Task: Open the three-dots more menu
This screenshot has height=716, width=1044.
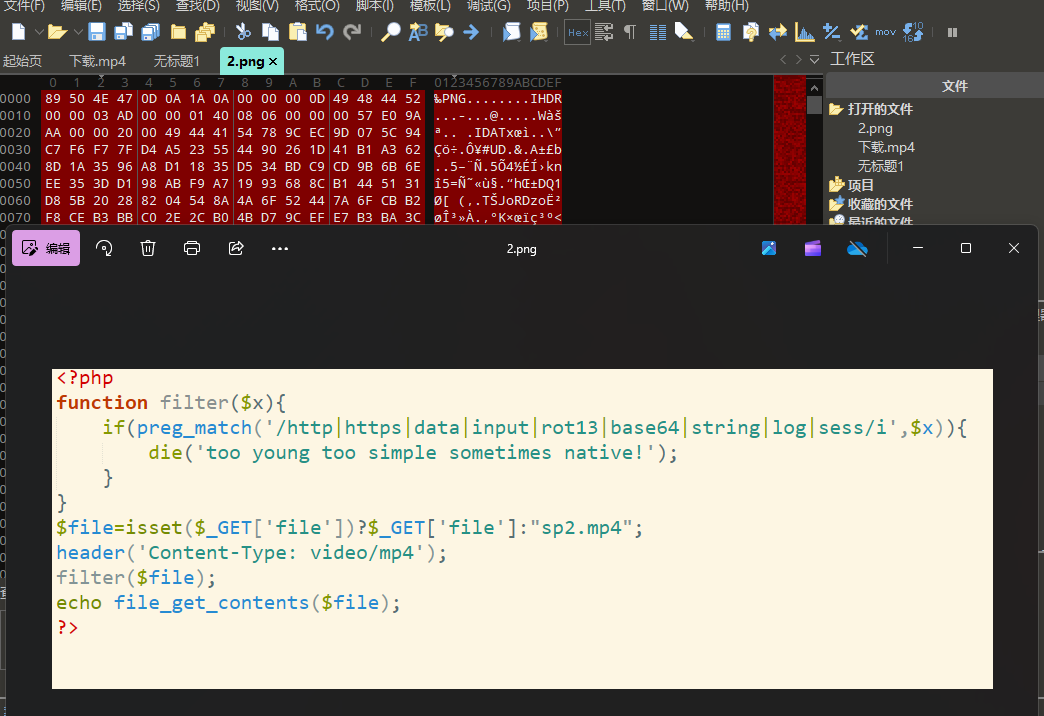Action: tap(280, 248)
